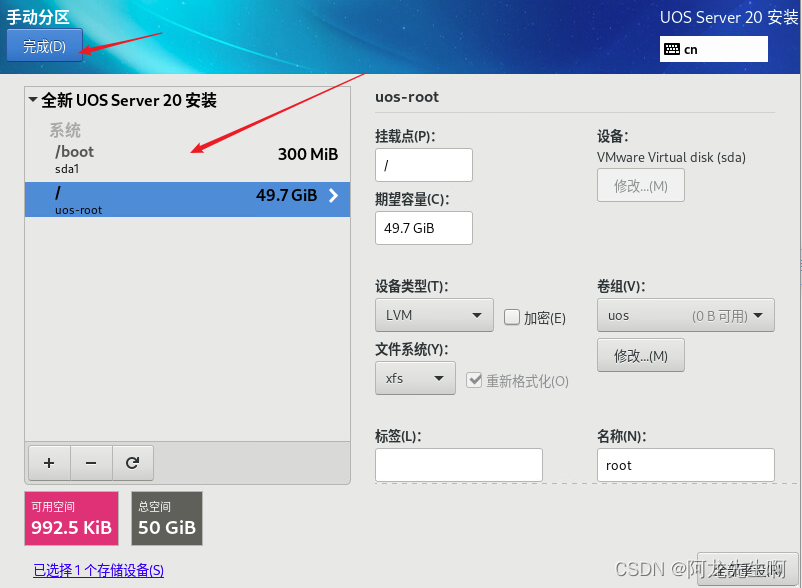Click the 修改 button under volume group
Screen dimensions: 802x588
pos(640,355)
